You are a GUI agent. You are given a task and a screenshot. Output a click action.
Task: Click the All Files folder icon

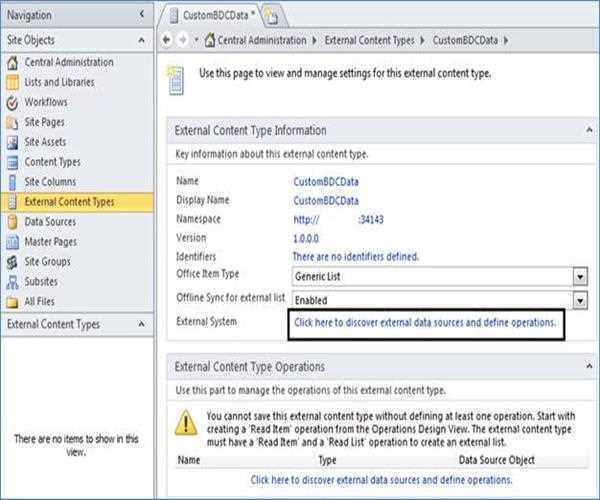pyautogui.click(x=13, y=302)
